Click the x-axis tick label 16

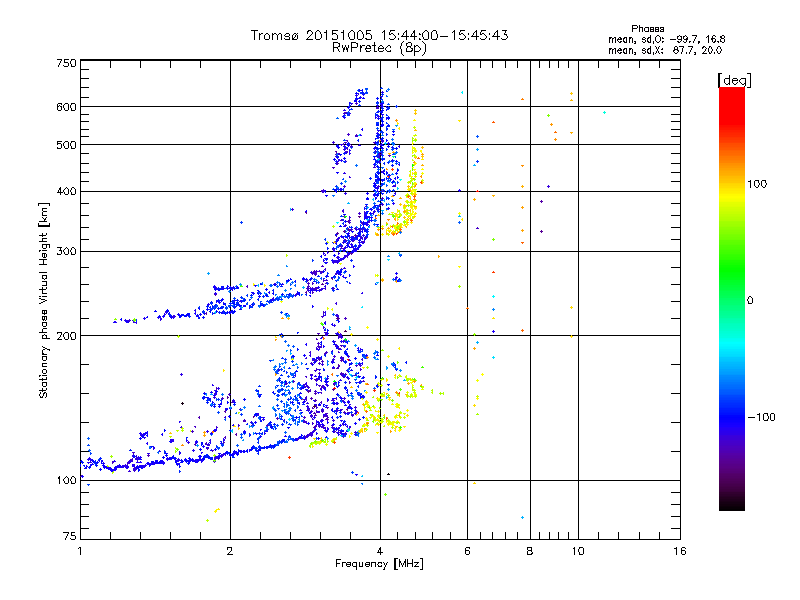[680, 551]
